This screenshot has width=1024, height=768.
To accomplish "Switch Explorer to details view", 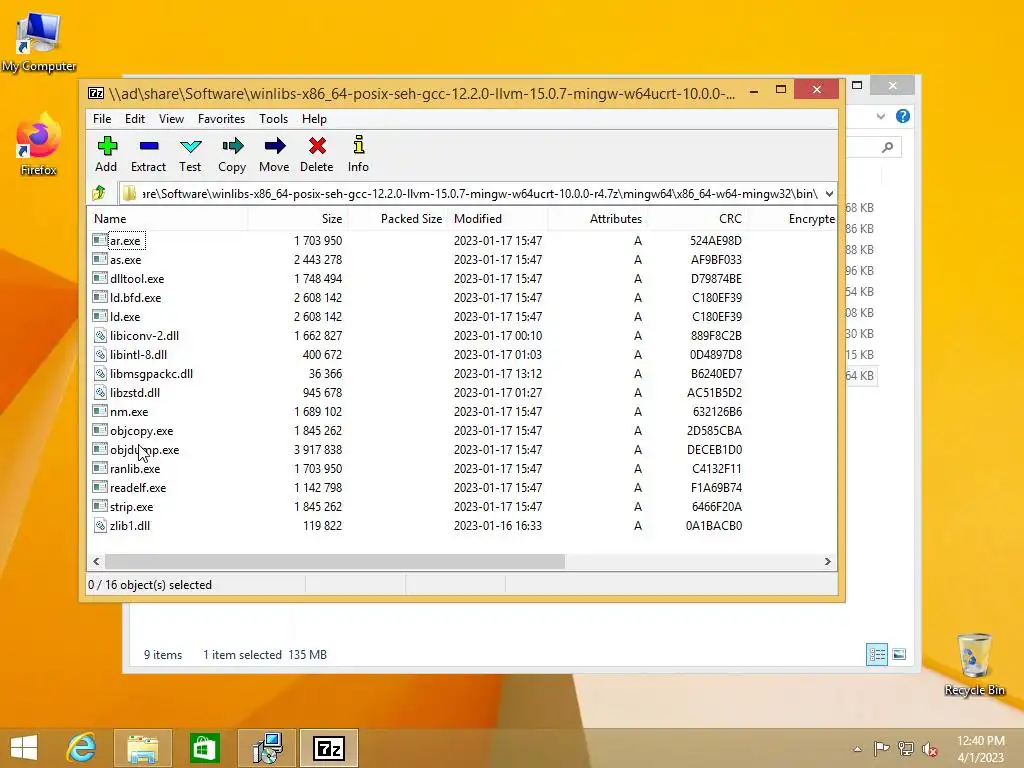I will (x=877, y=654).
